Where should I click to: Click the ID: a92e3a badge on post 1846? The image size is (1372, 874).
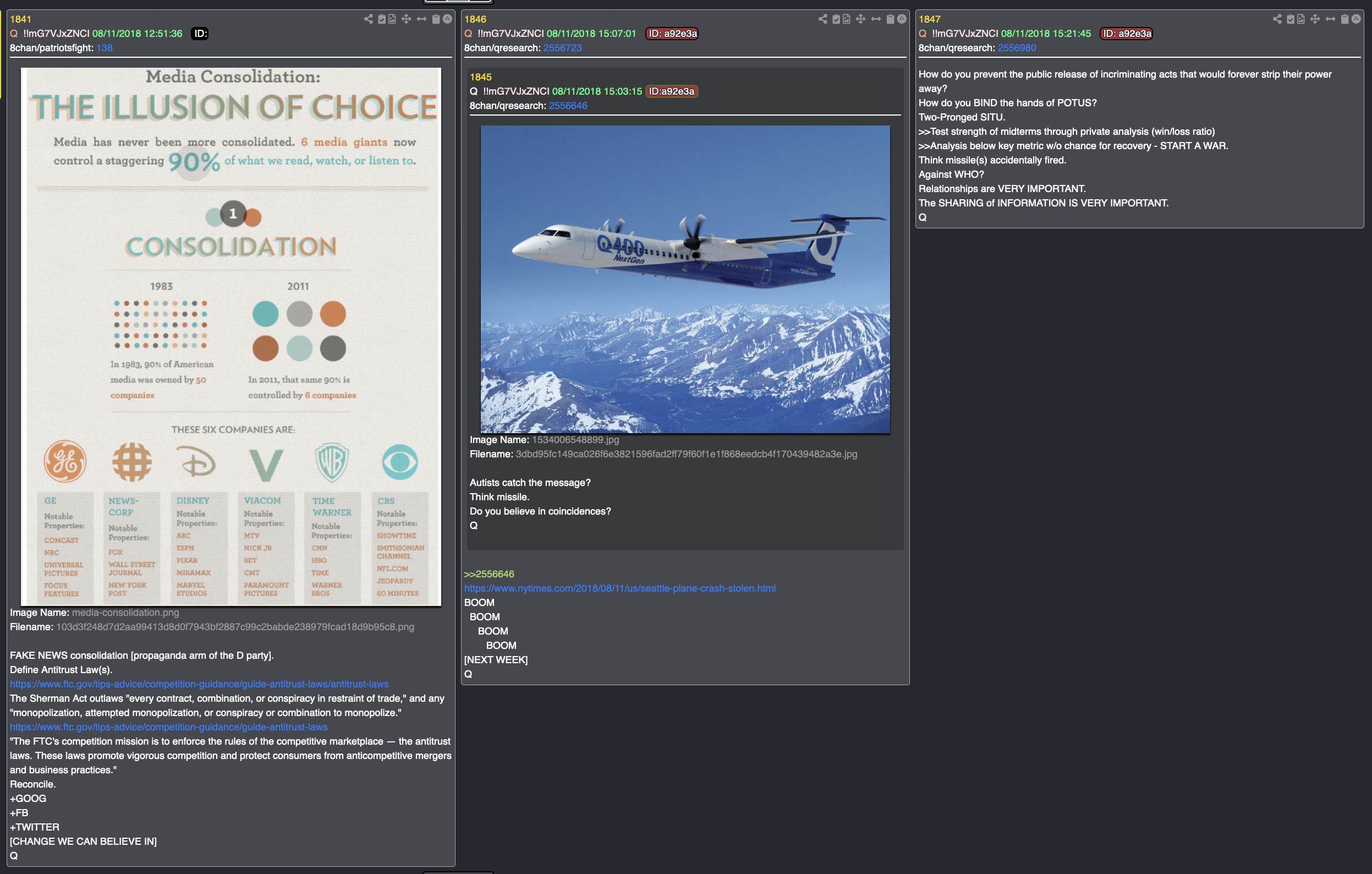672,34
